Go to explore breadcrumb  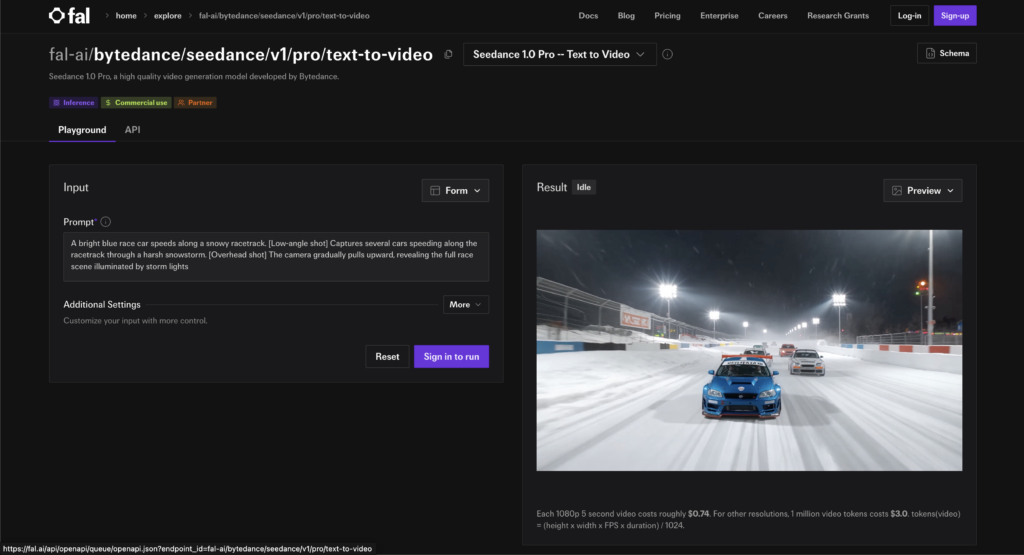[168, 16]
